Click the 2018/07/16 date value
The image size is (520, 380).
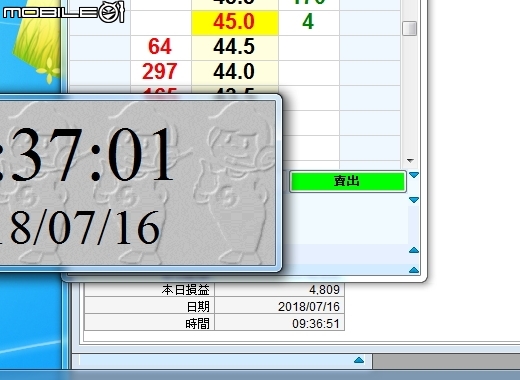(x=309, y=306)
